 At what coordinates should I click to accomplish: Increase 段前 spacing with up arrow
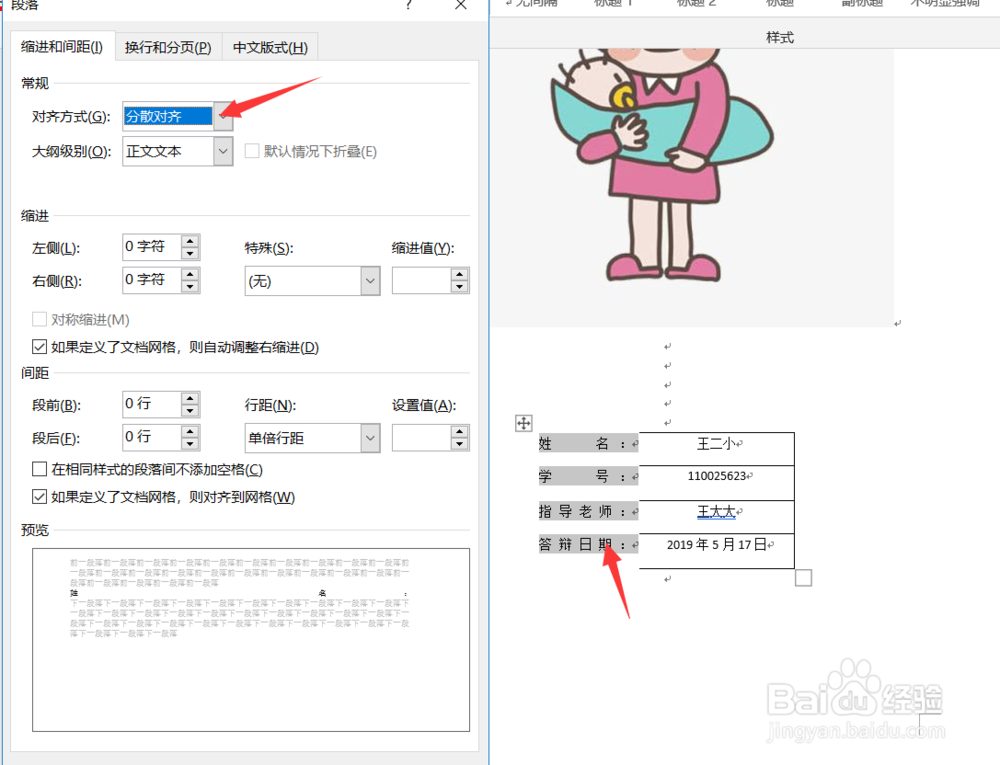coord(190,398)
